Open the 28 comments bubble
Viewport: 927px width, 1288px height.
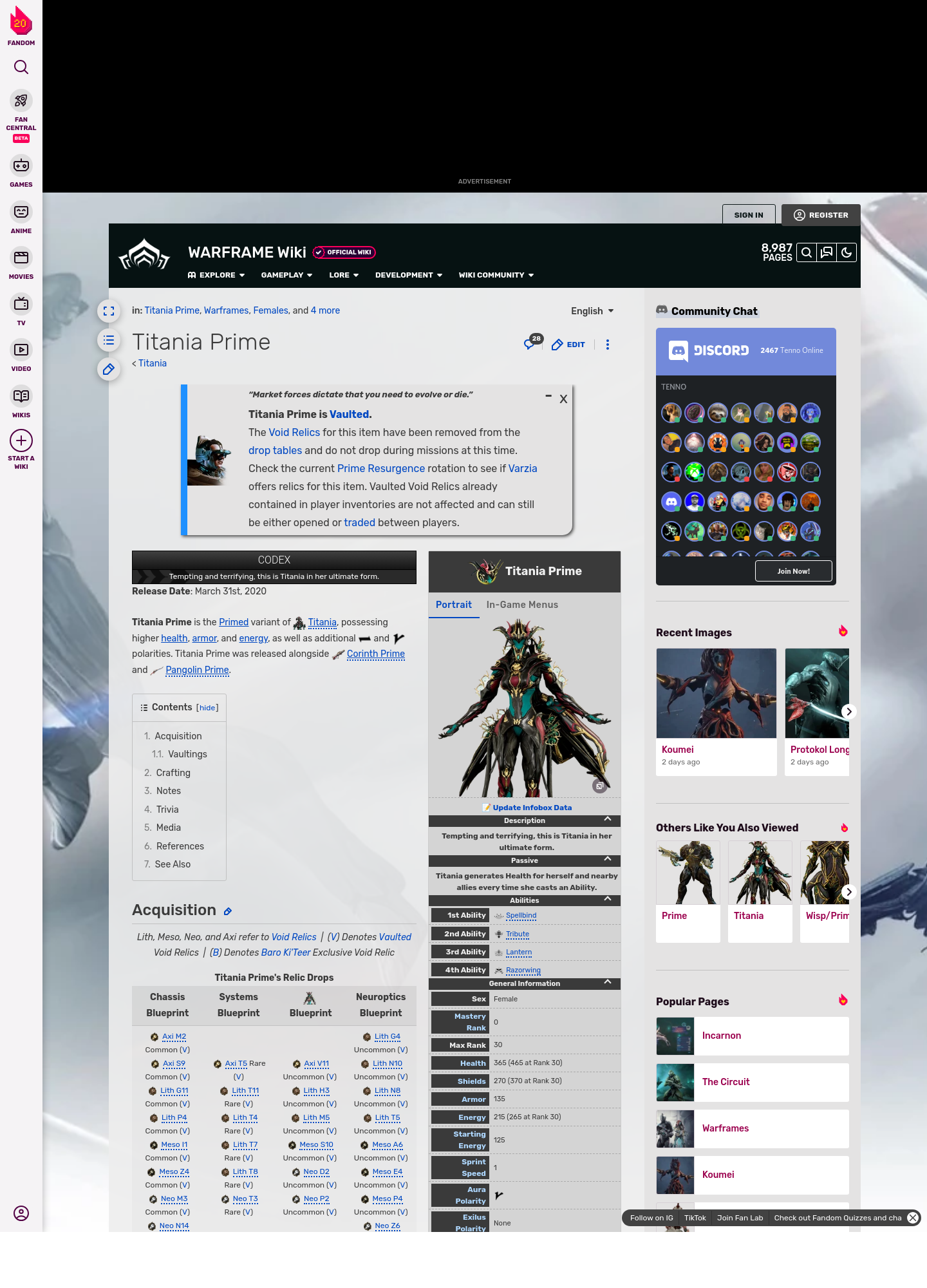tap(532, 343)
